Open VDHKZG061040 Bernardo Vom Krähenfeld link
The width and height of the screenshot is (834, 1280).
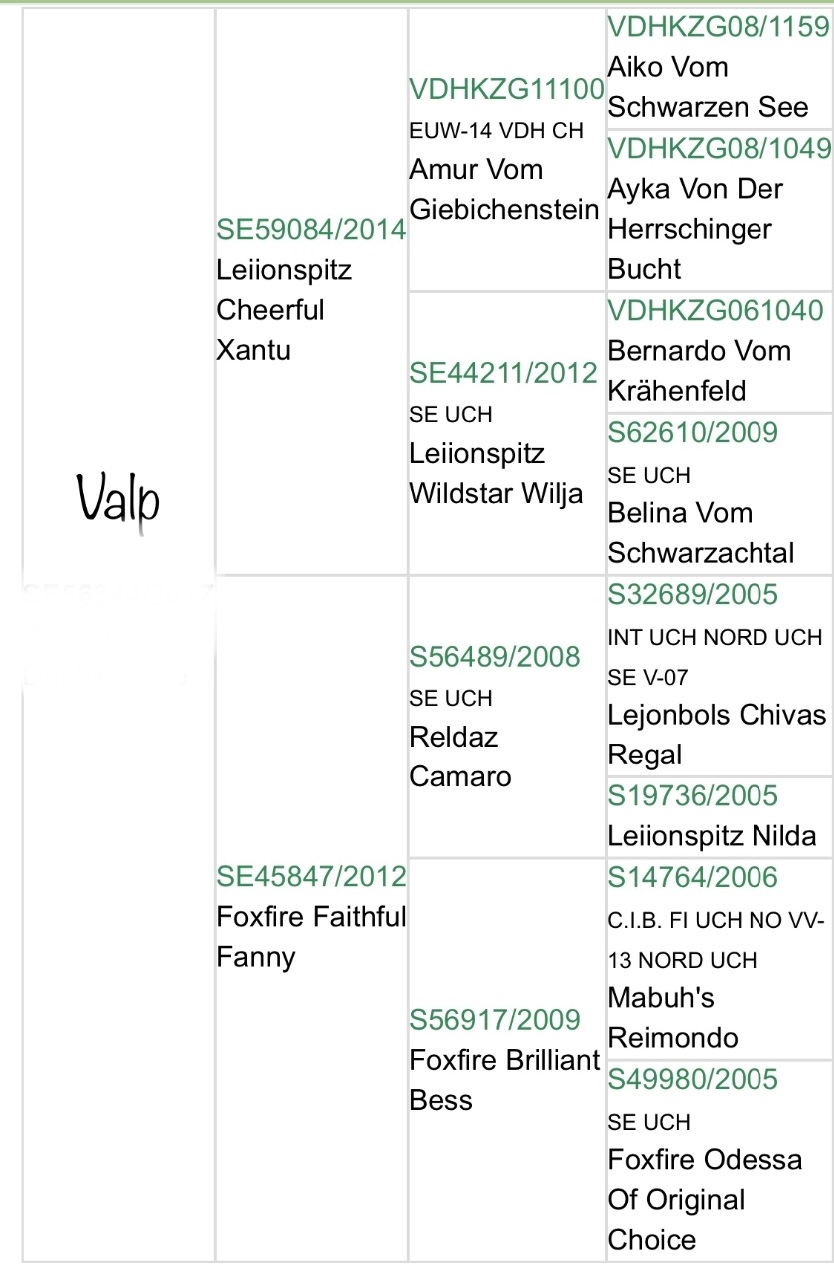(x=716, y=310)
